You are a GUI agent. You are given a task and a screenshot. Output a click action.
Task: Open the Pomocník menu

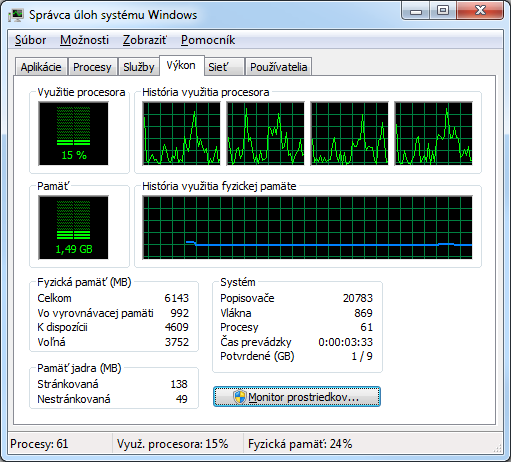point(208,40)
